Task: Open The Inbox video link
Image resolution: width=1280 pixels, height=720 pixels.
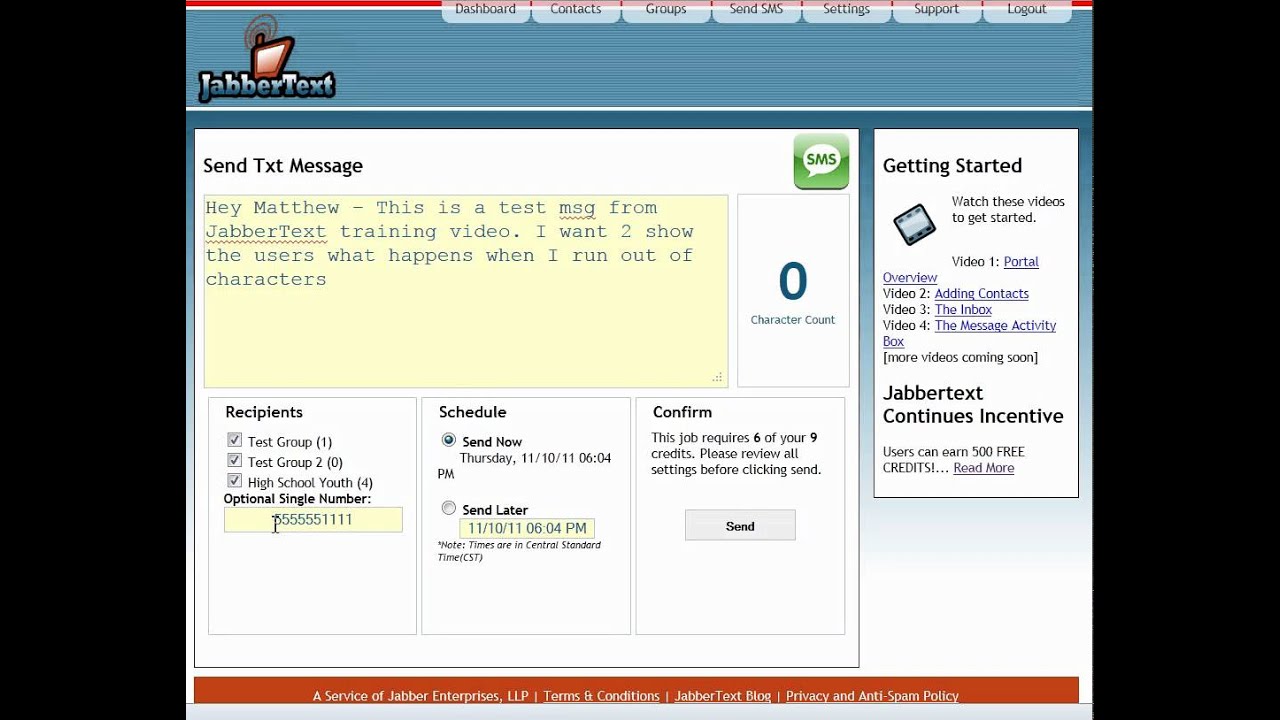Action: coord(963,309)
